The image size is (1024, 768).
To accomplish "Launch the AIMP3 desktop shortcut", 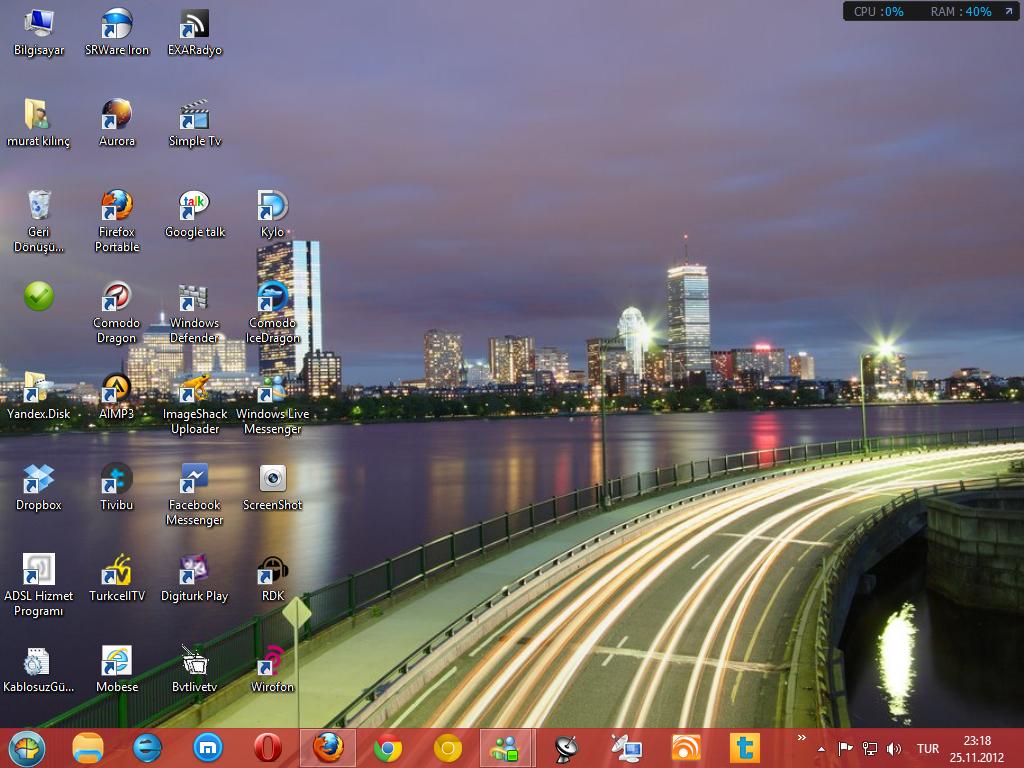I will pos(117,389).
